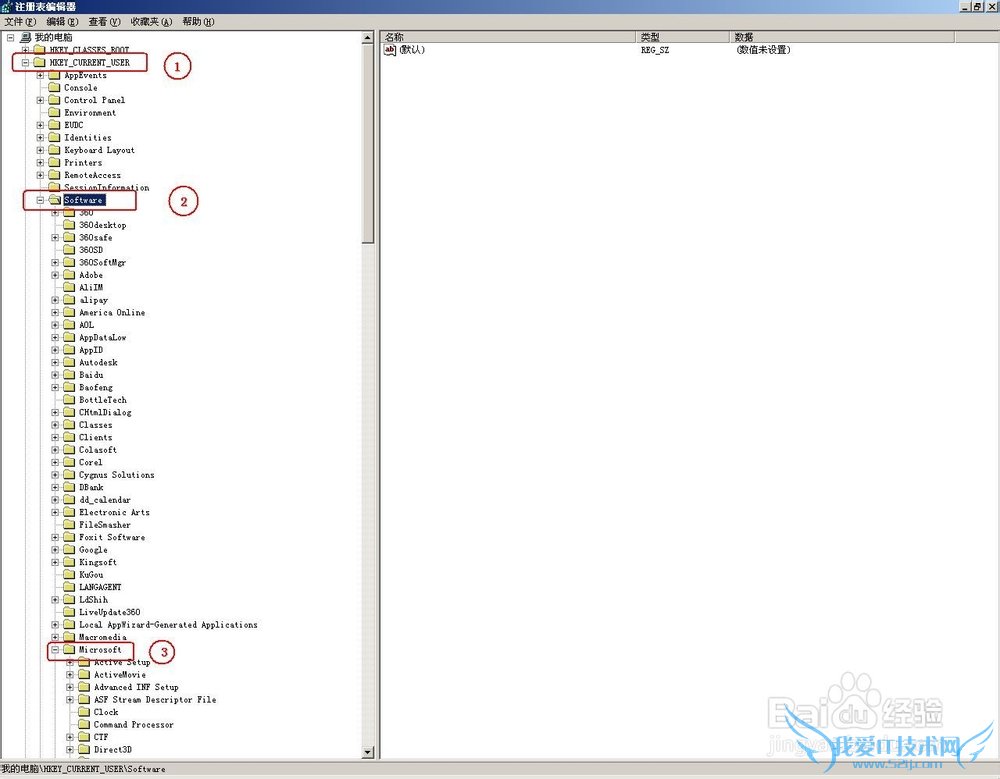Click the Corel folder icon
Screen dimensions: 1000x779
point(69,463)
